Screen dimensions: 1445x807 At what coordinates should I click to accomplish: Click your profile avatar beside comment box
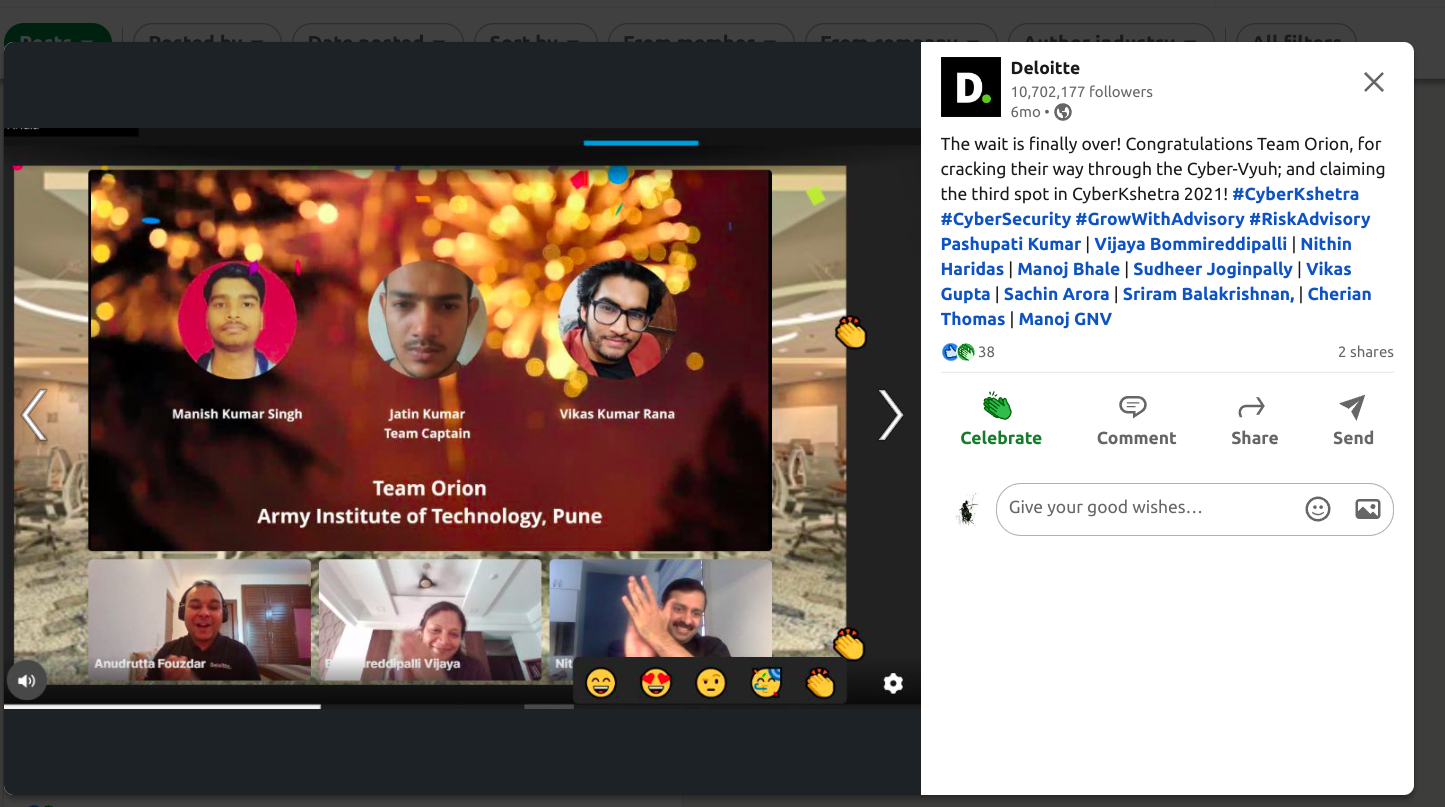[966, 510]
